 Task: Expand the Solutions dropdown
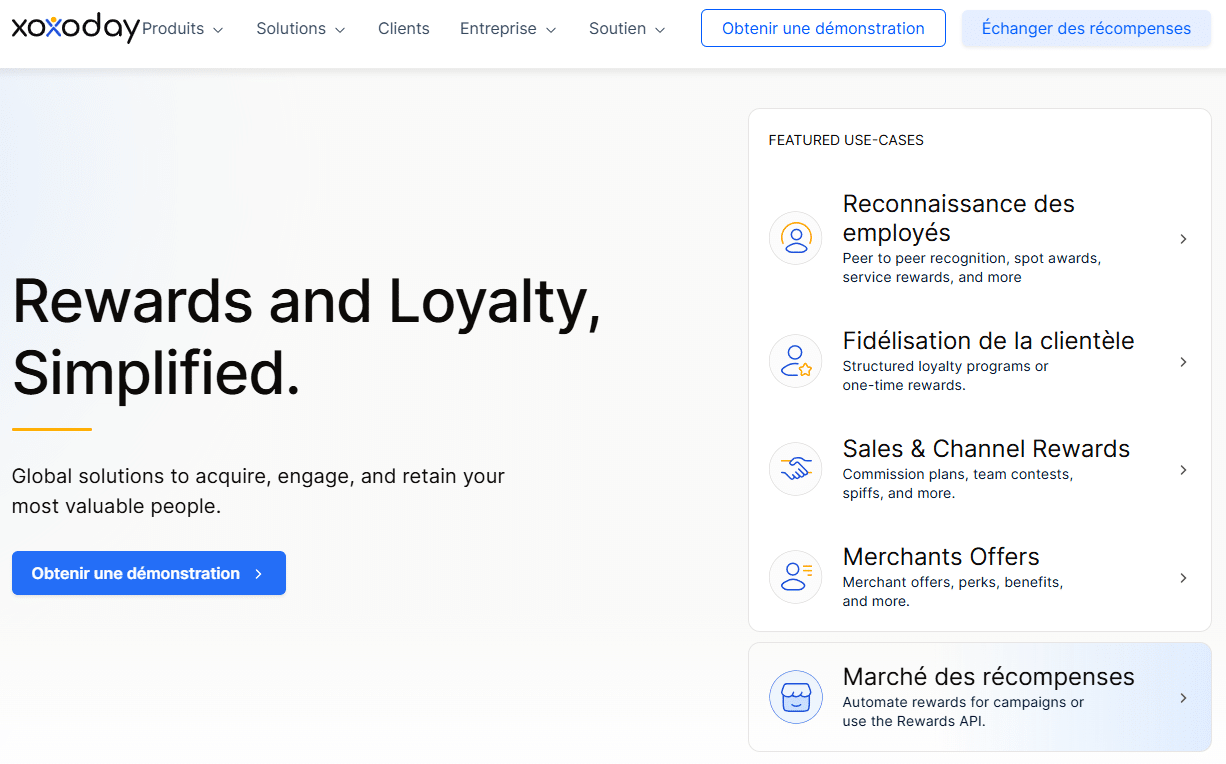[300, 28]
